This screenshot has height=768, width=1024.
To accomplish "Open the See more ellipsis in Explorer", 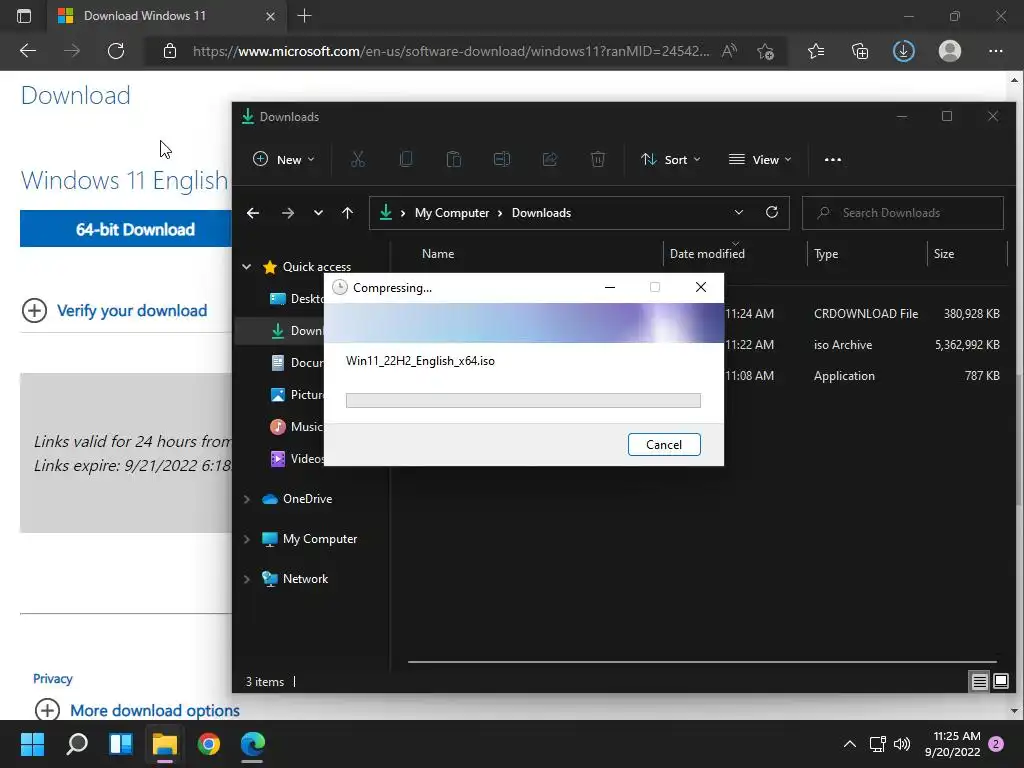I will tap(833, 159).
